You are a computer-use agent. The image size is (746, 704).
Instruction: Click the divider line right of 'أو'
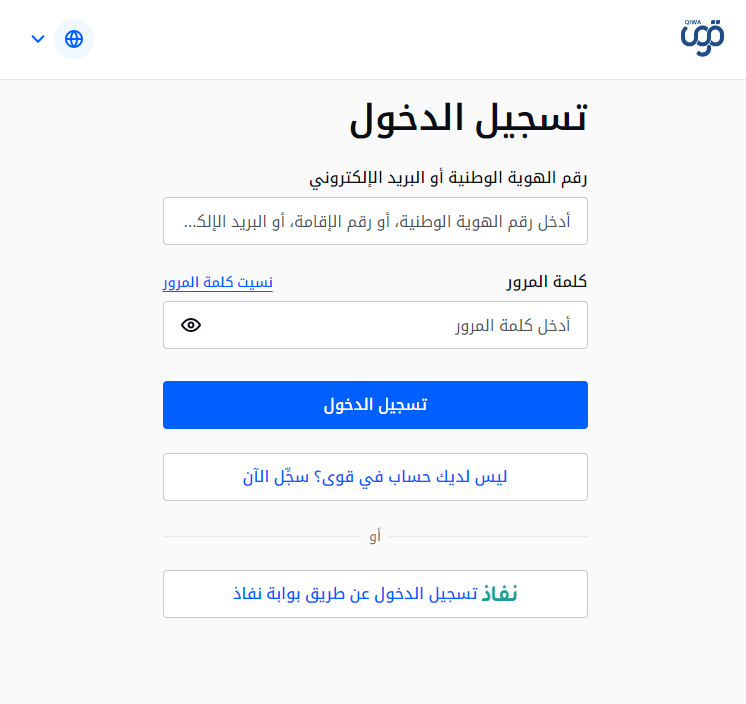490,537
